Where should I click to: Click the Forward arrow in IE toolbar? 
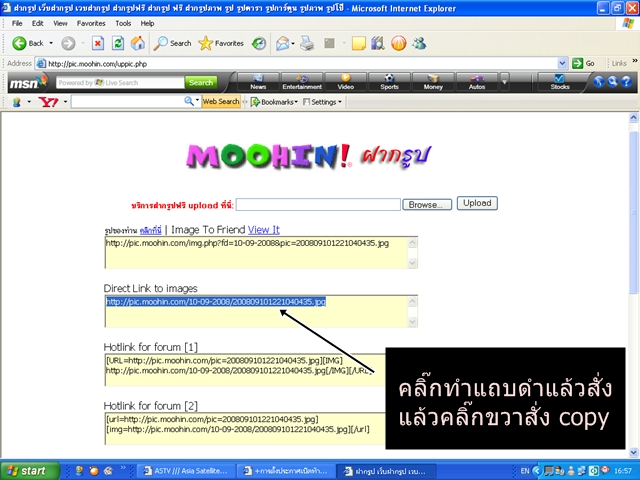68,43
